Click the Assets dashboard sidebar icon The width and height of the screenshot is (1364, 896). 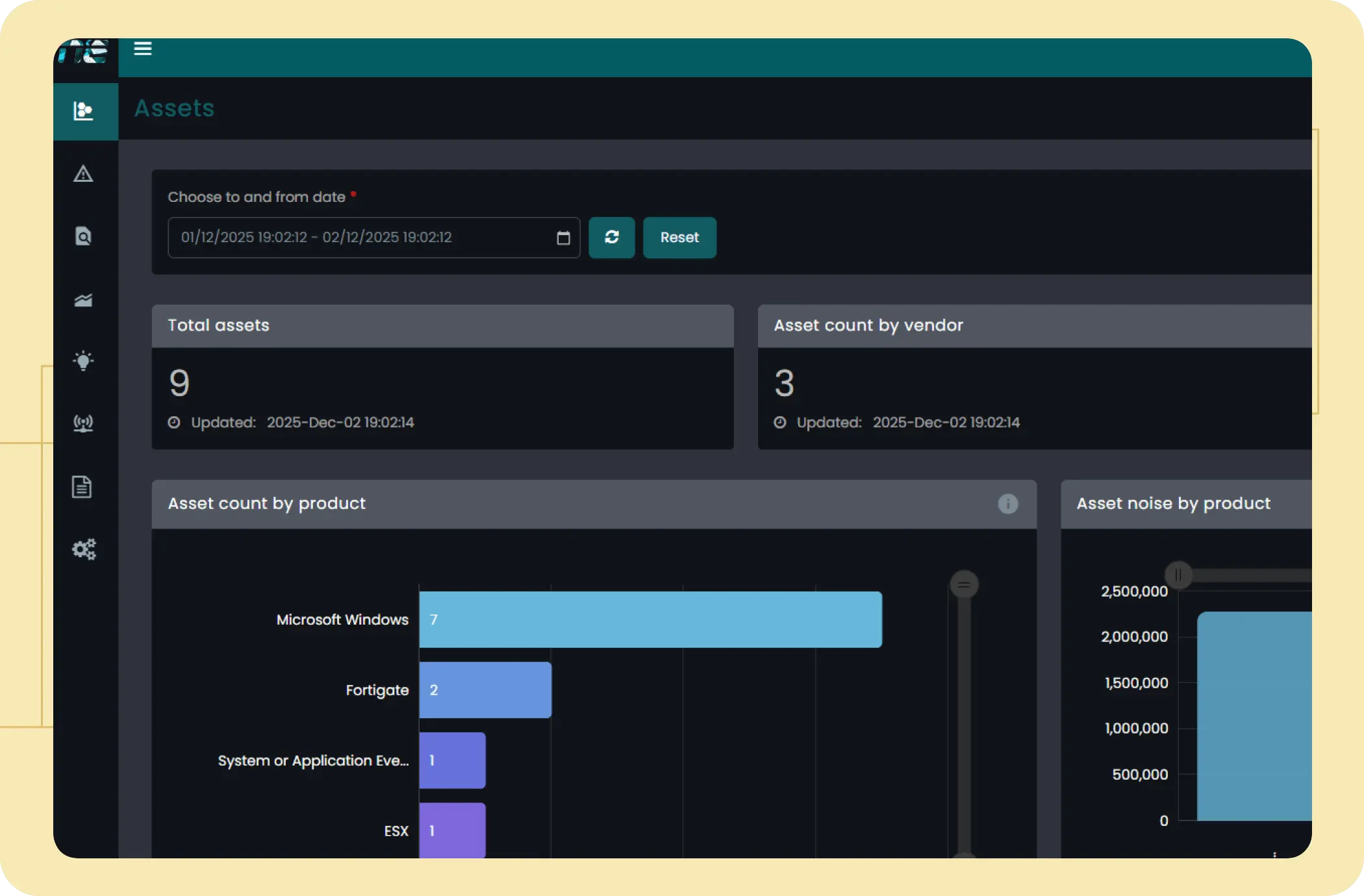coord(84,111)
